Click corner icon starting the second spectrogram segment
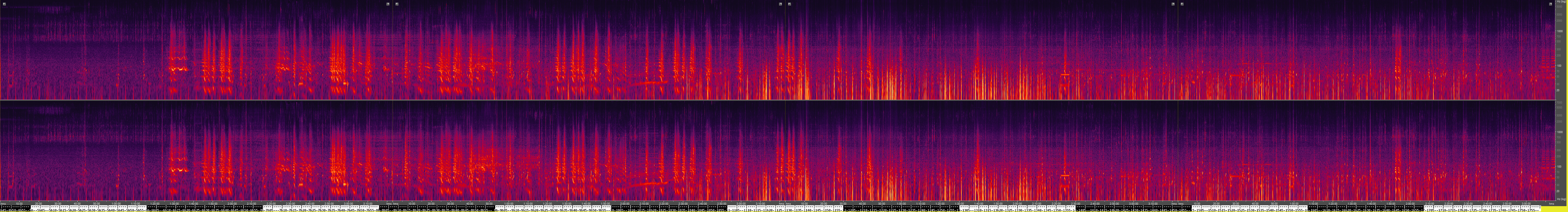The height and width of the screenshot is (212, 1568). [397, 4]
